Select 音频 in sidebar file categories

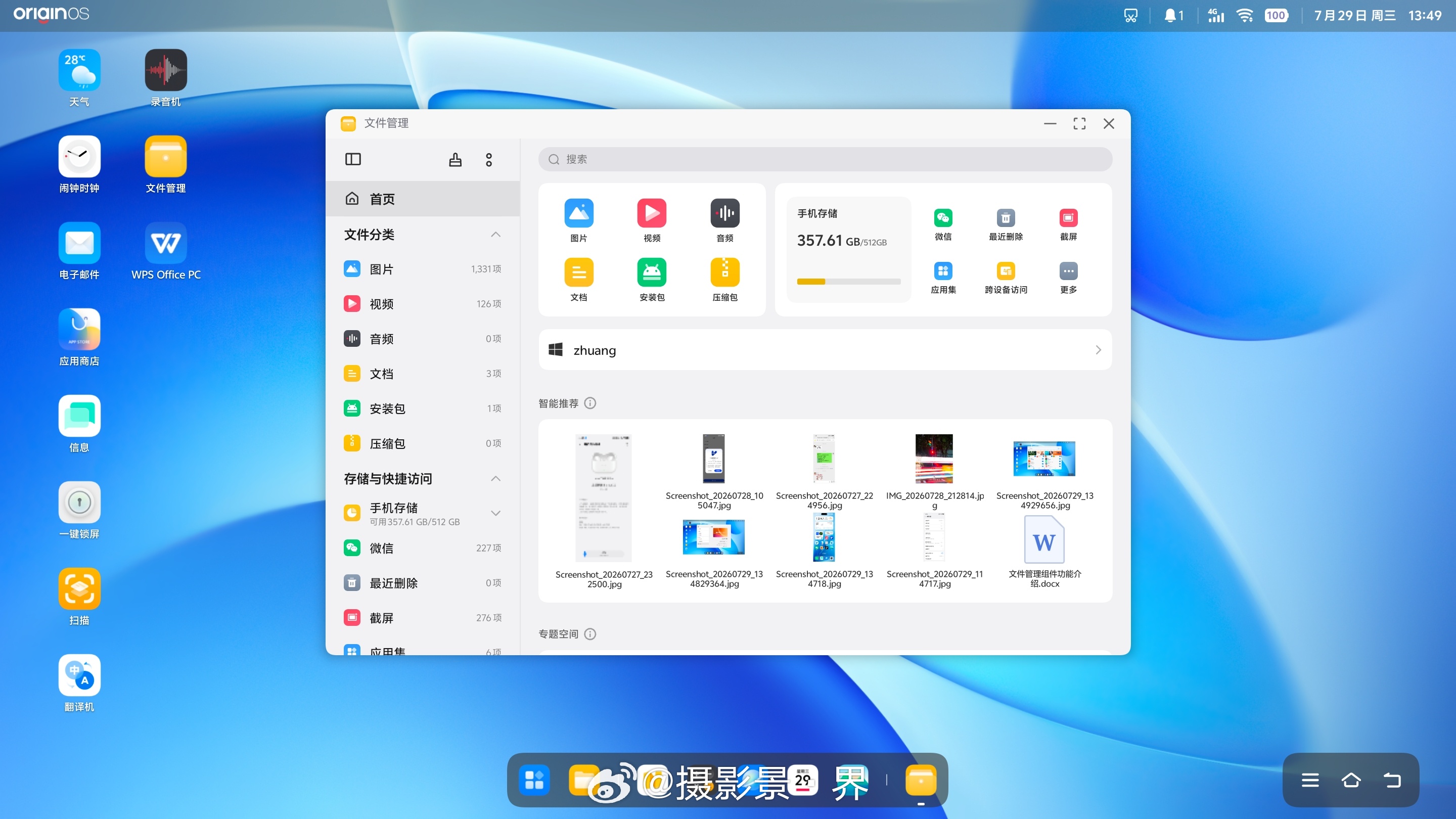pos(423,339)
